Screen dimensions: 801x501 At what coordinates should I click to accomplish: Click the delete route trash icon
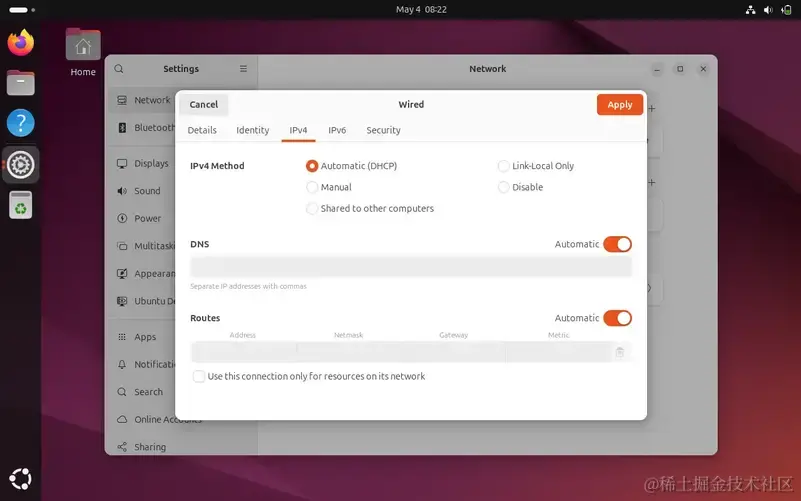tap(620, 352)
